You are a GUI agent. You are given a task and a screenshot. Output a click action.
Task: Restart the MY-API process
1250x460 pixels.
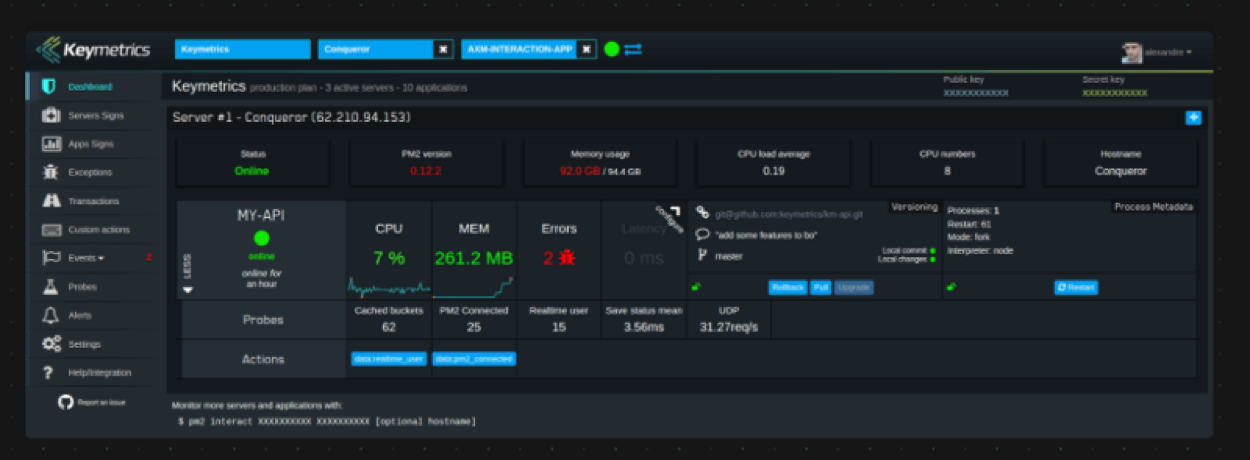click(1076, 287)
